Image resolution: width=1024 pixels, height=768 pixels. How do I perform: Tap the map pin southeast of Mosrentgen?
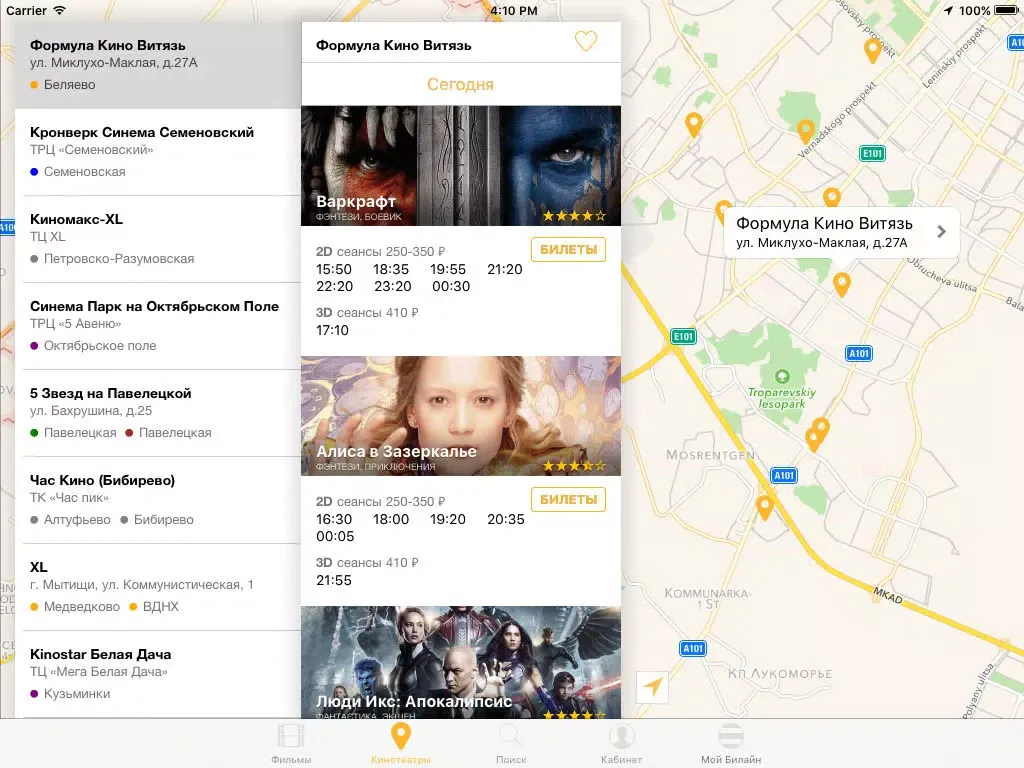coord(765,507)
